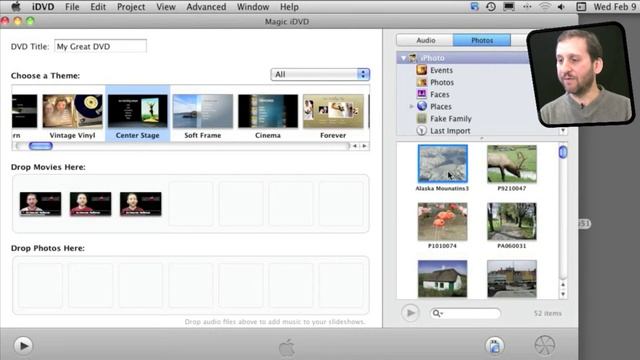
Task: Select Photos in iPhoto list
Action: click(442, 82)
